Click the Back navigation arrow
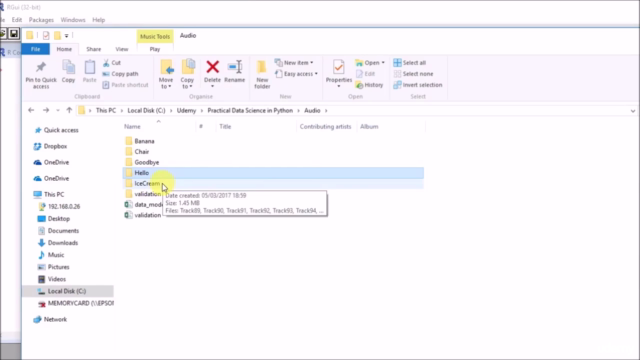 [31, 110]
